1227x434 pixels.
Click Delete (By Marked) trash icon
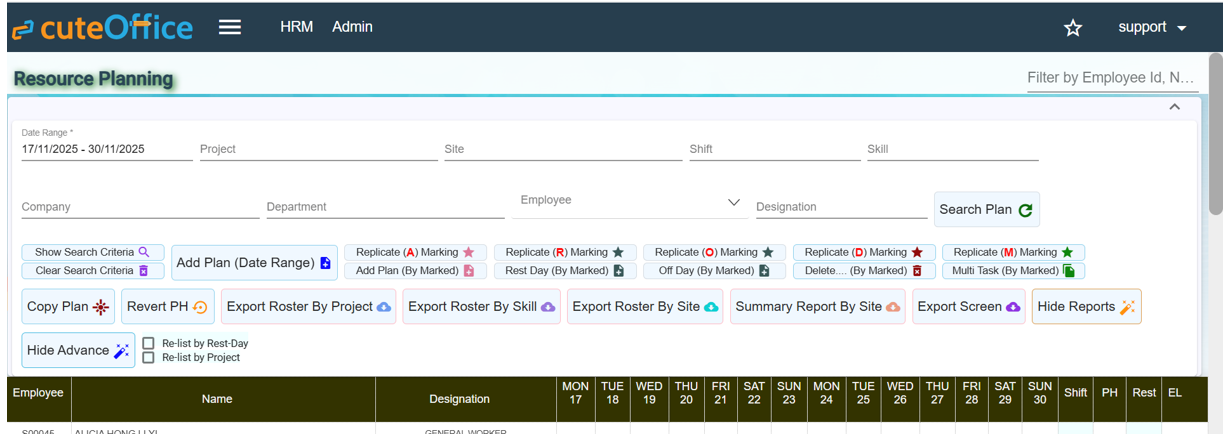[917, 271]
